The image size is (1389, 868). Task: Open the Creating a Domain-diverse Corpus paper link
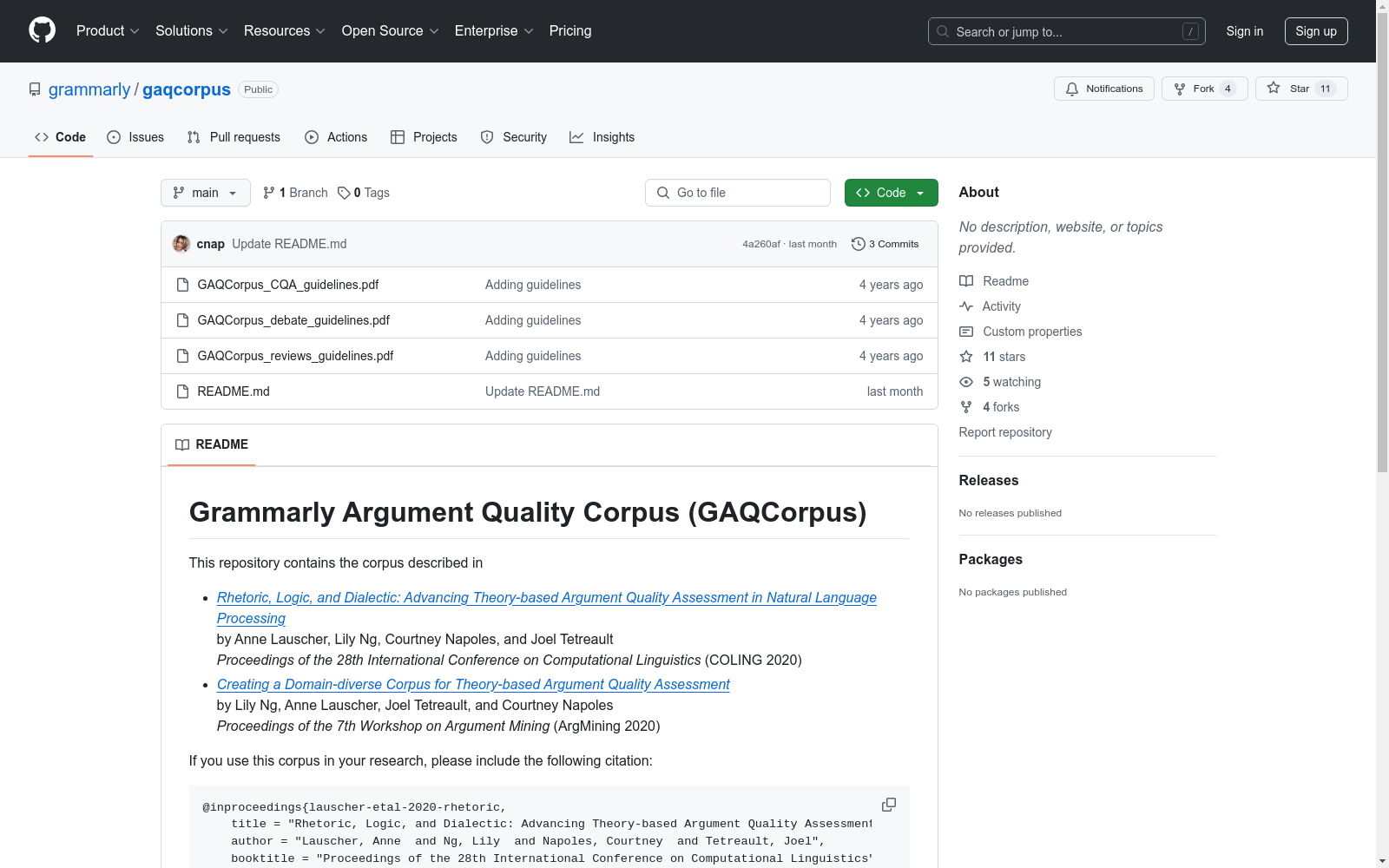[x=473, y=684]
